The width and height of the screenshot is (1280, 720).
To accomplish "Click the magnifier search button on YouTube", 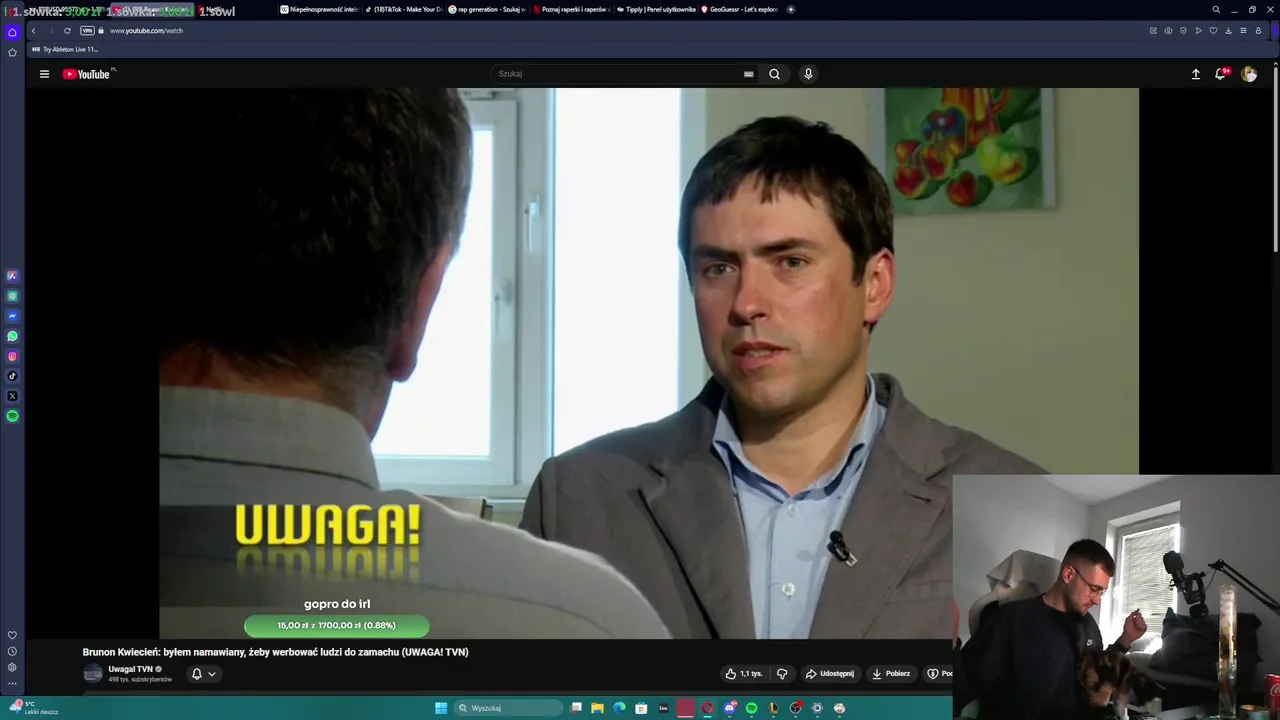I will click(774, 74).
